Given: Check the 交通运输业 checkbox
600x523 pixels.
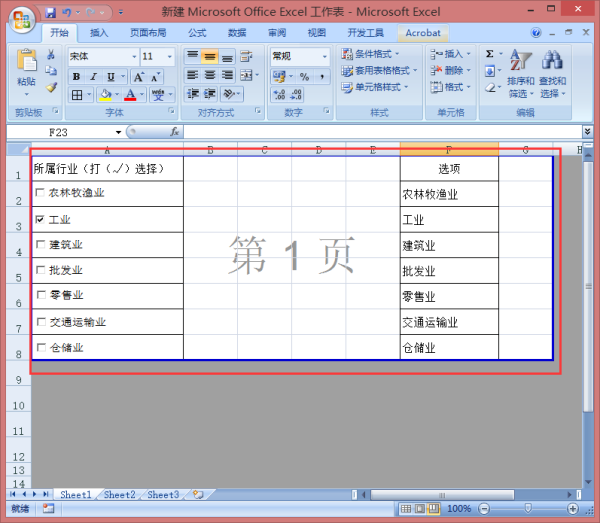Looking at the screenshot, I should pyautogui.click(x=41, y=322).
